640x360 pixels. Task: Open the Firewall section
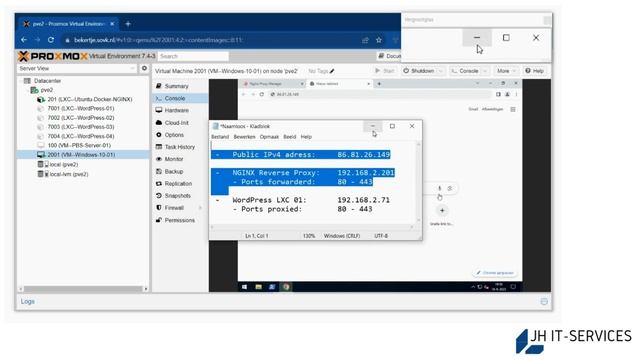(174, 208)
